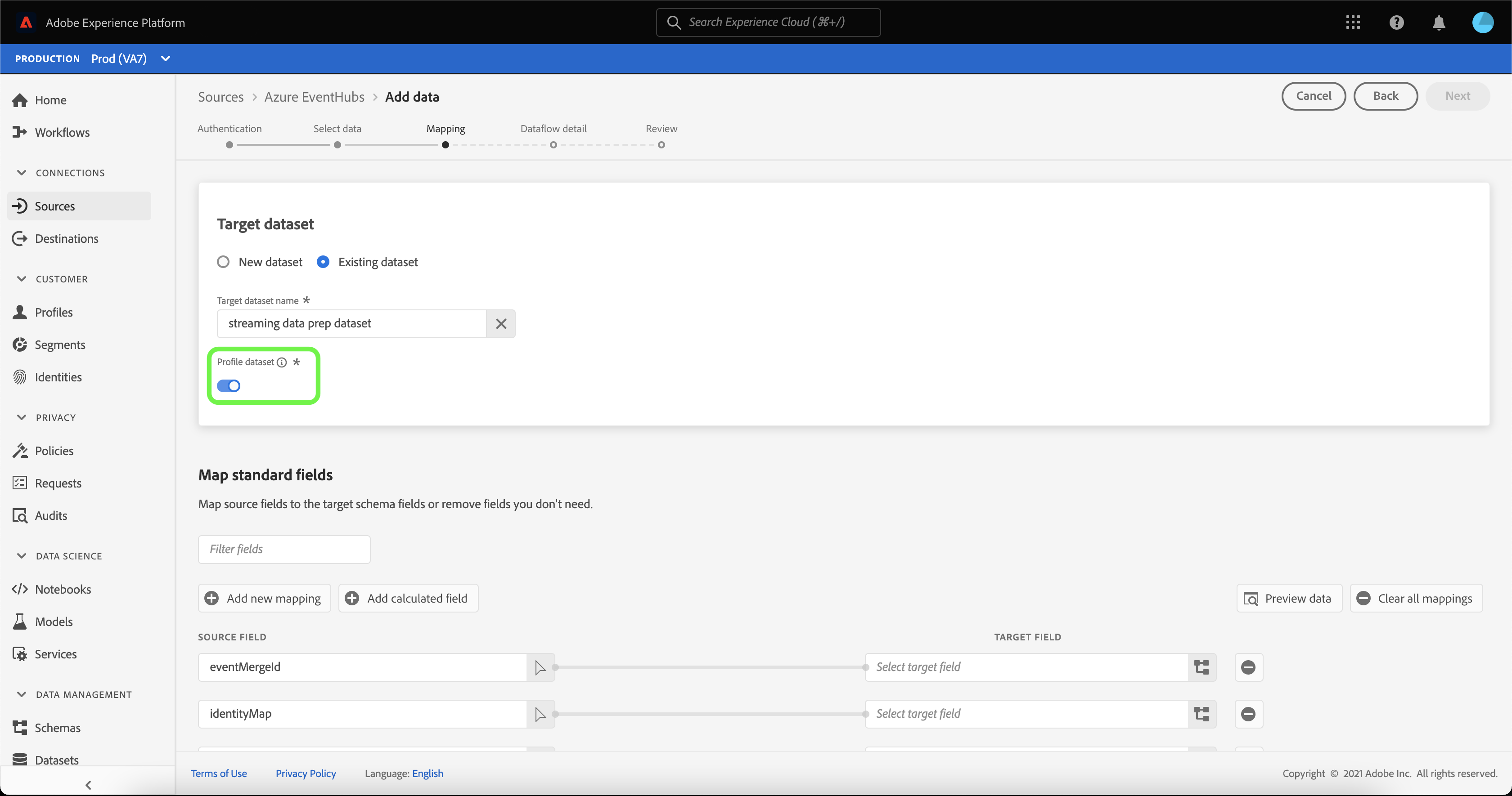Select the Existing dataset radio button
The image size is (1512, 796).
click(x=323, y=262)
